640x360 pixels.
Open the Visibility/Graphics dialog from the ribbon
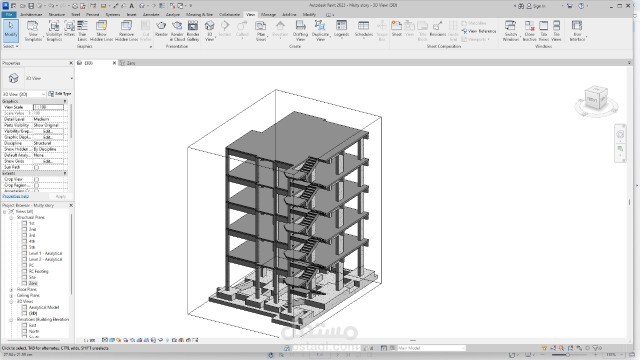pyautogui.click(x=54, y=31)
